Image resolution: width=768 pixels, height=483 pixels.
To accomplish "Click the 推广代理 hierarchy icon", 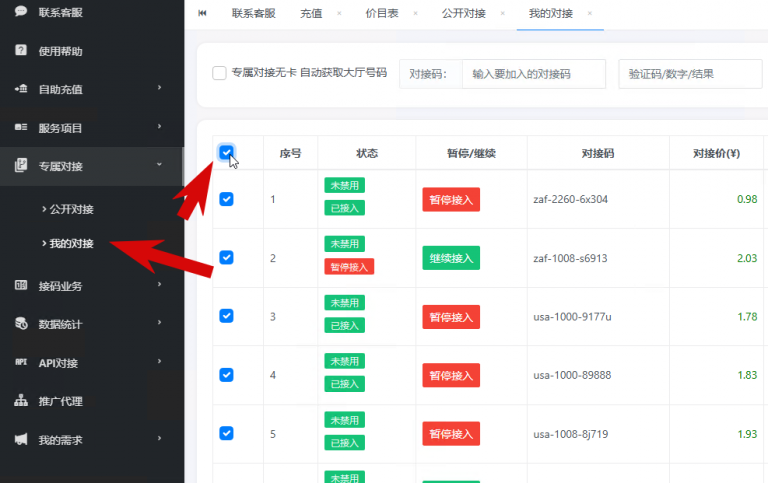I will (x=21, y=400).
